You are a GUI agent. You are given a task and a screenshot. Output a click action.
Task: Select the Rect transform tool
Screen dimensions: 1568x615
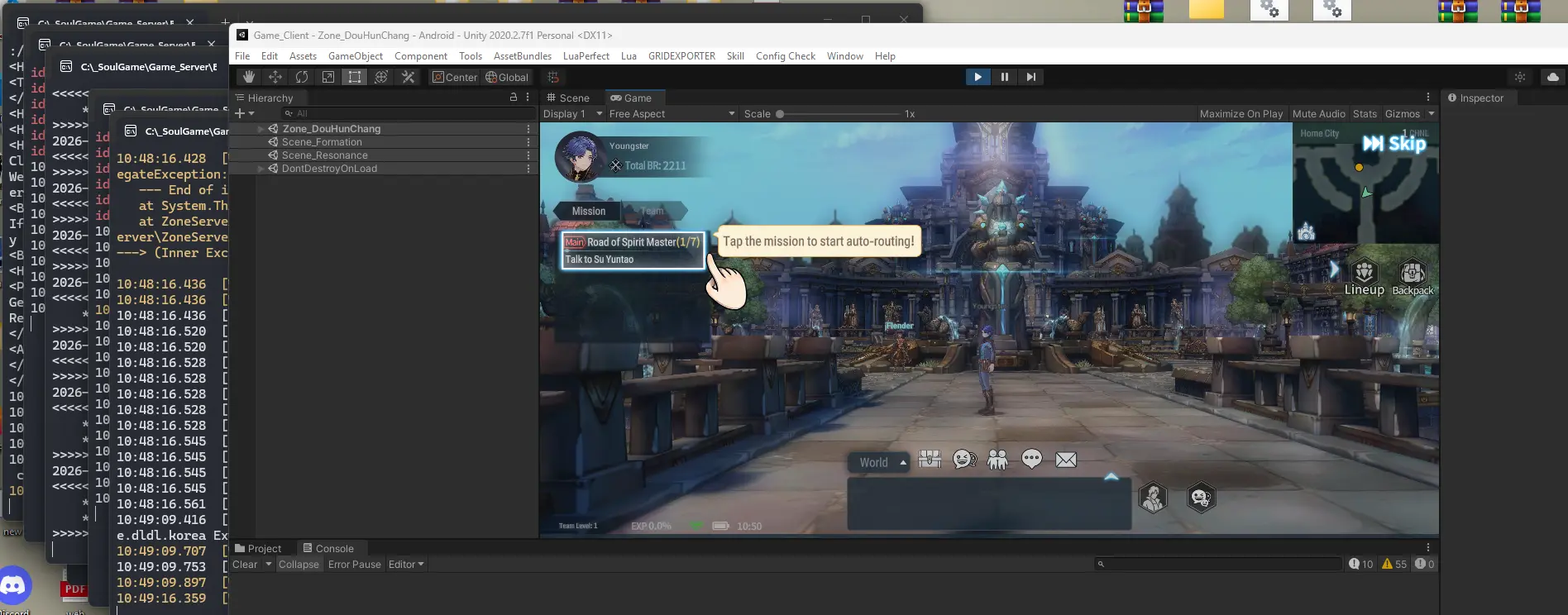pyautogui.click(x=355, y=77)
